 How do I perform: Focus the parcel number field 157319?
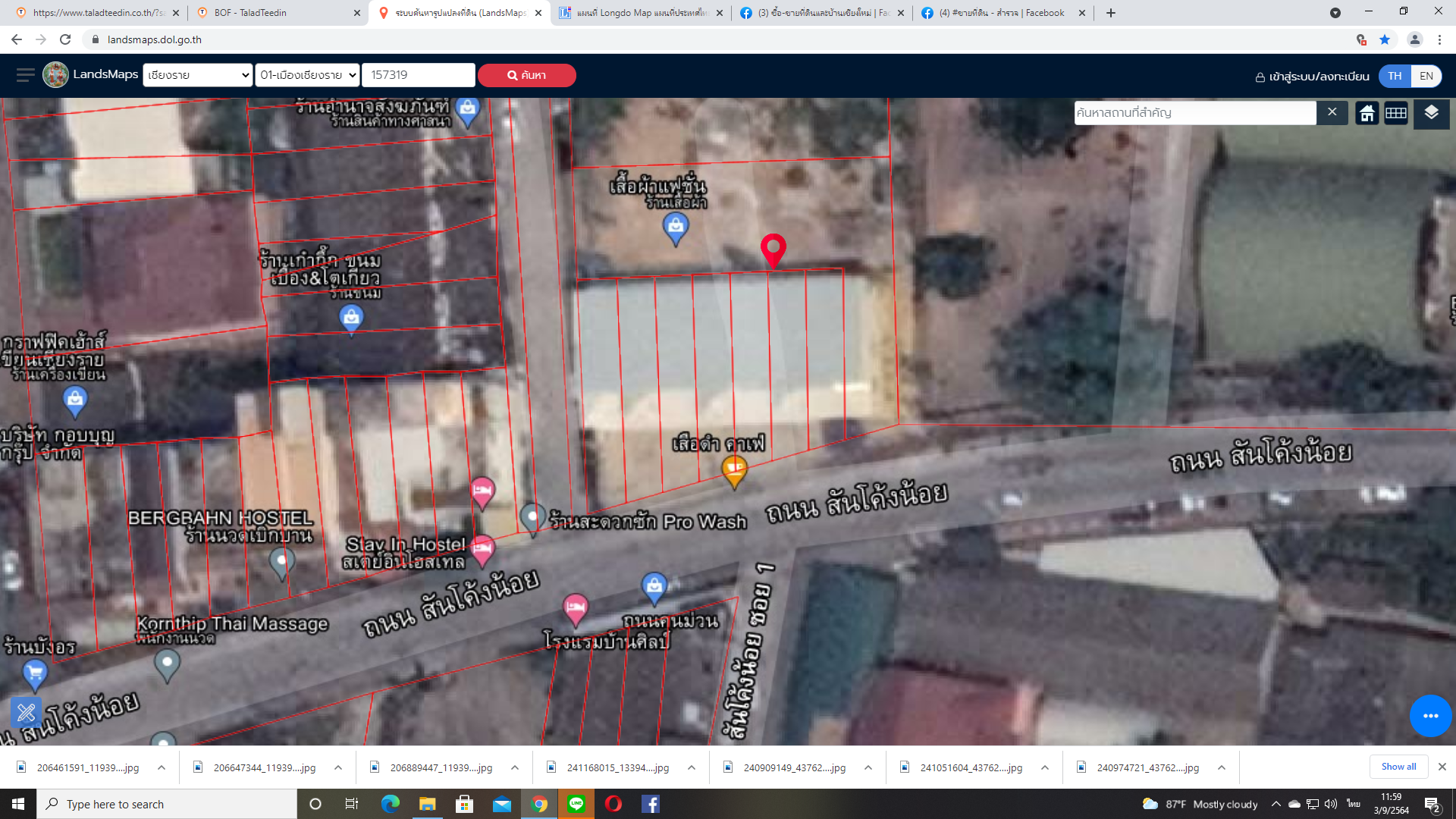[419, 75]
